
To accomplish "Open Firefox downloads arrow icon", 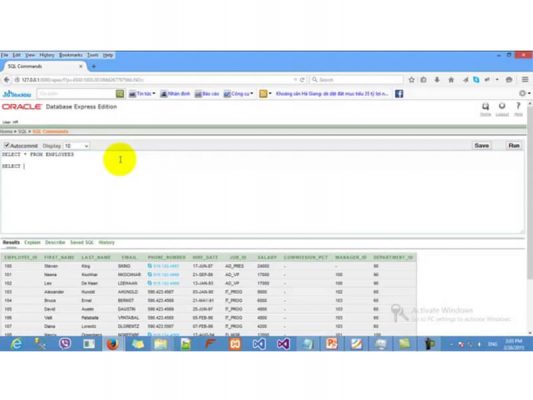I will (x=437, y=80).
